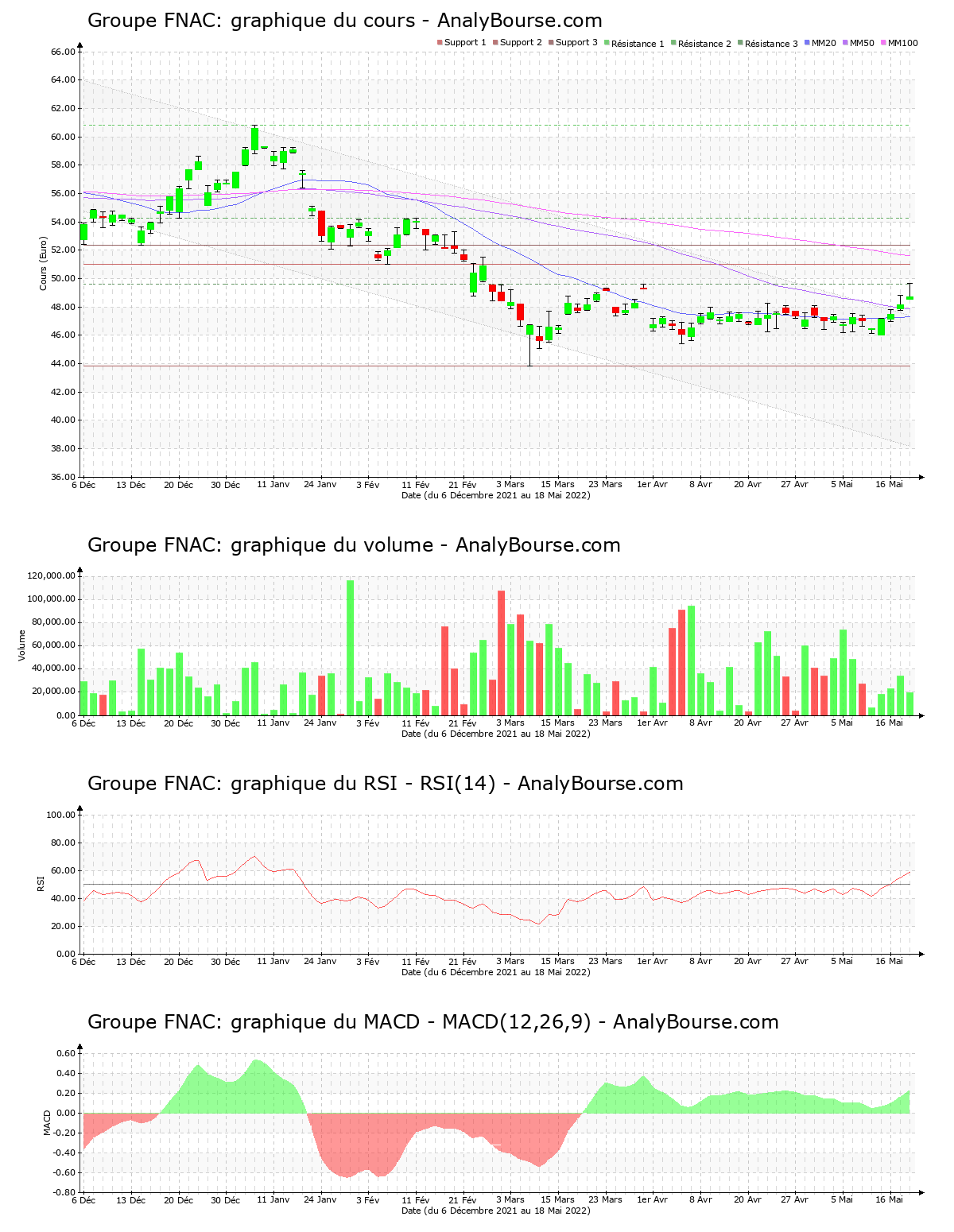Click the 66.00 value on price axis
The image size is (954, 1232).
64,52
